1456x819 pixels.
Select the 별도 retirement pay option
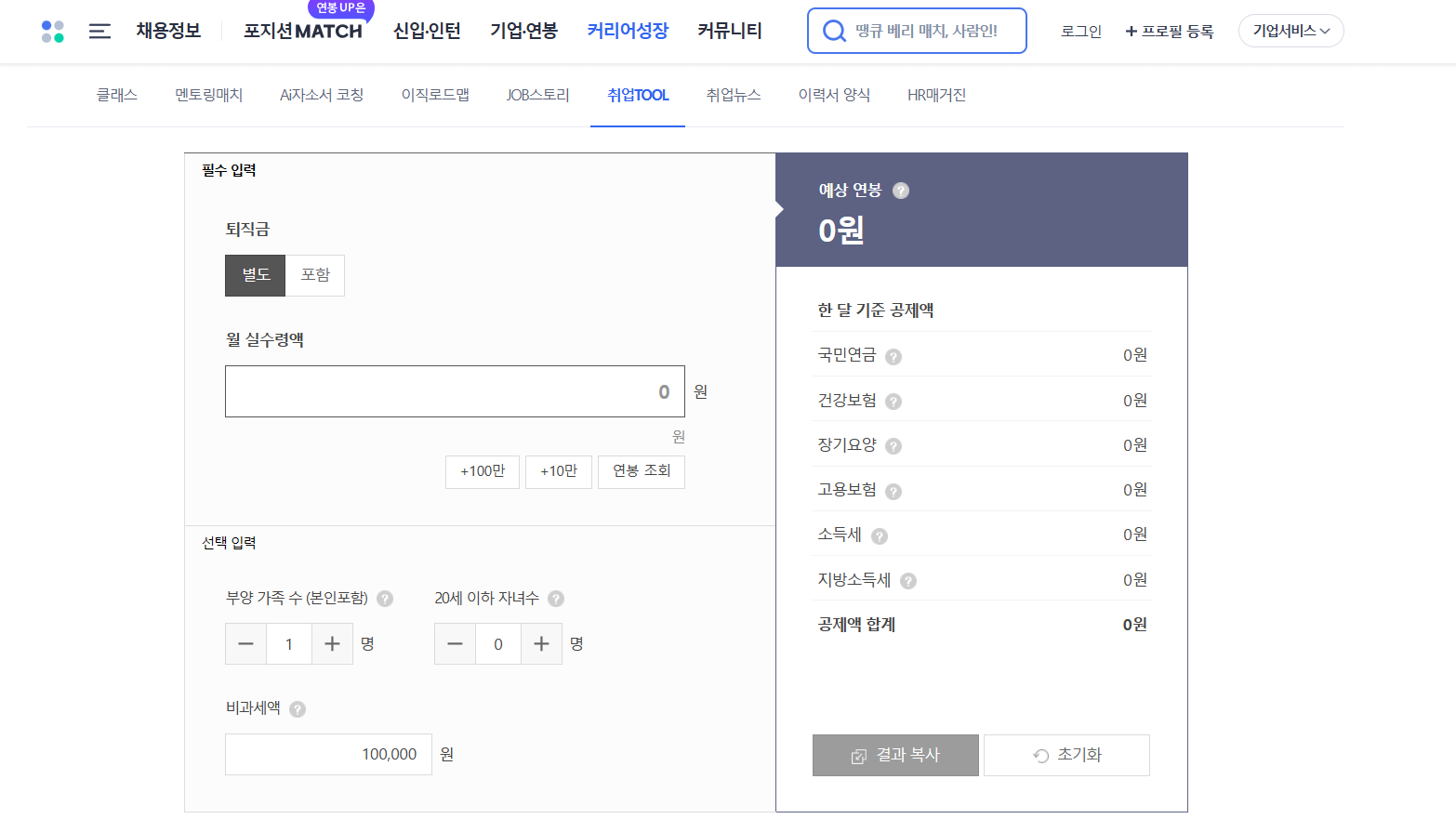point(255,275)
